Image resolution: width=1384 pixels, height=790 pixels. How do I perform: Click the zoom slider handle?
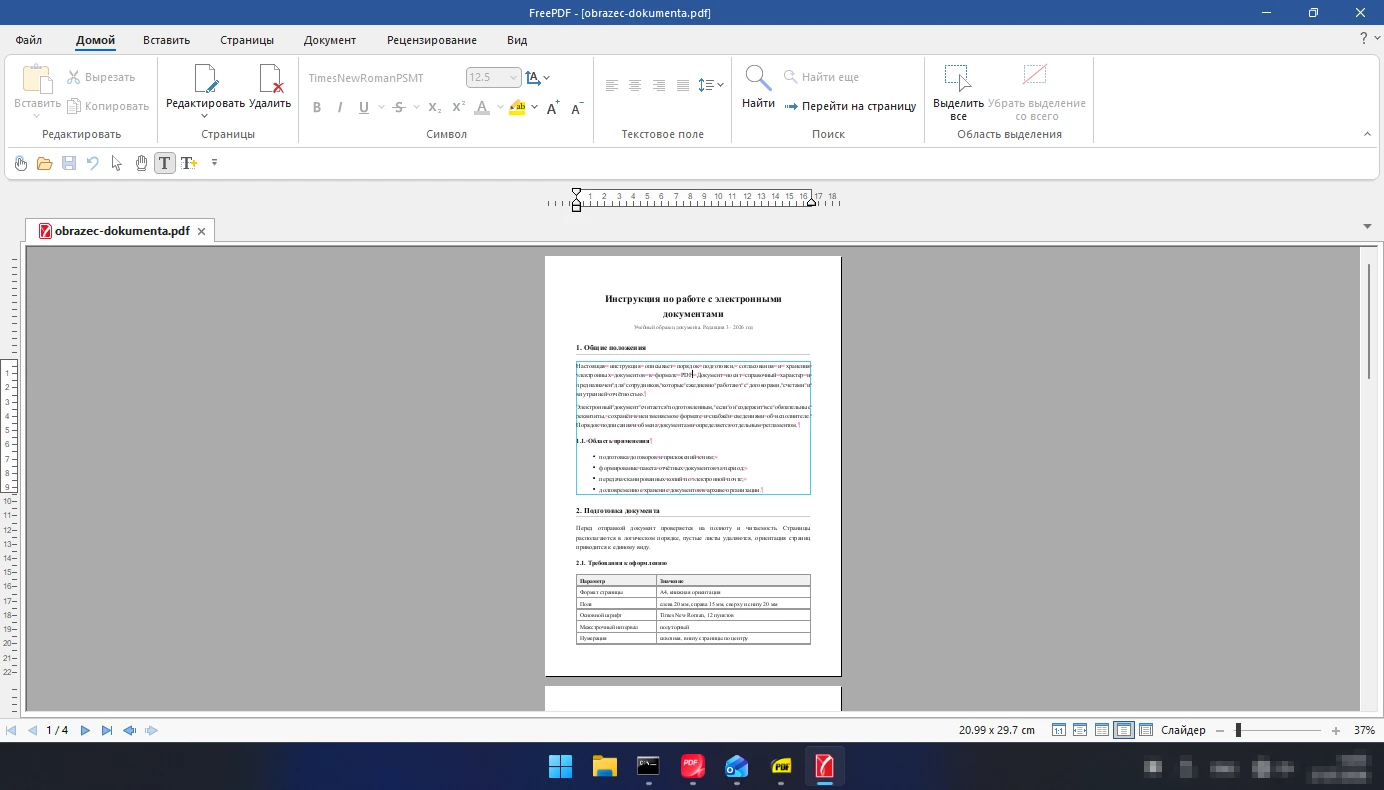tap(1238, 731)
